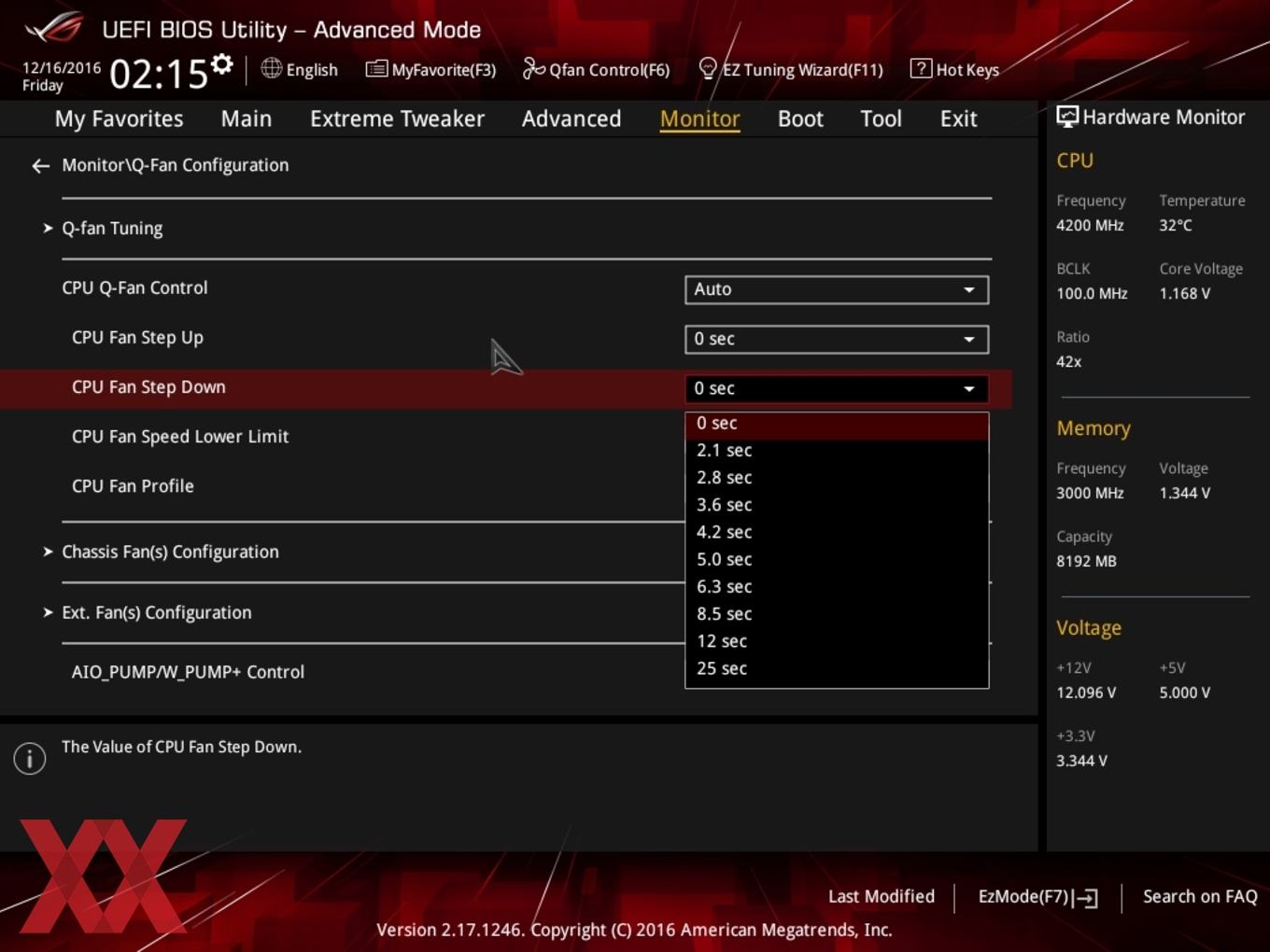Click the info icon in the help area

pos(30,759)
